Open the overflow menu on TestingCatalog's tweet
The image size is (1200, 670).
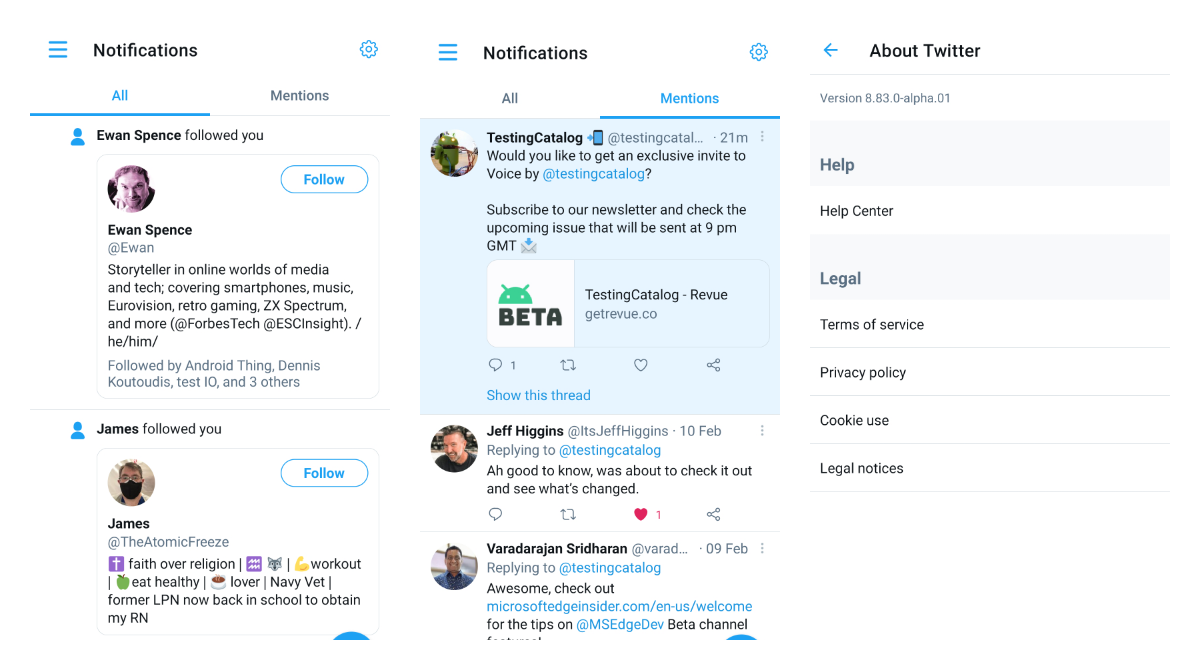click(x=762, y=137)
